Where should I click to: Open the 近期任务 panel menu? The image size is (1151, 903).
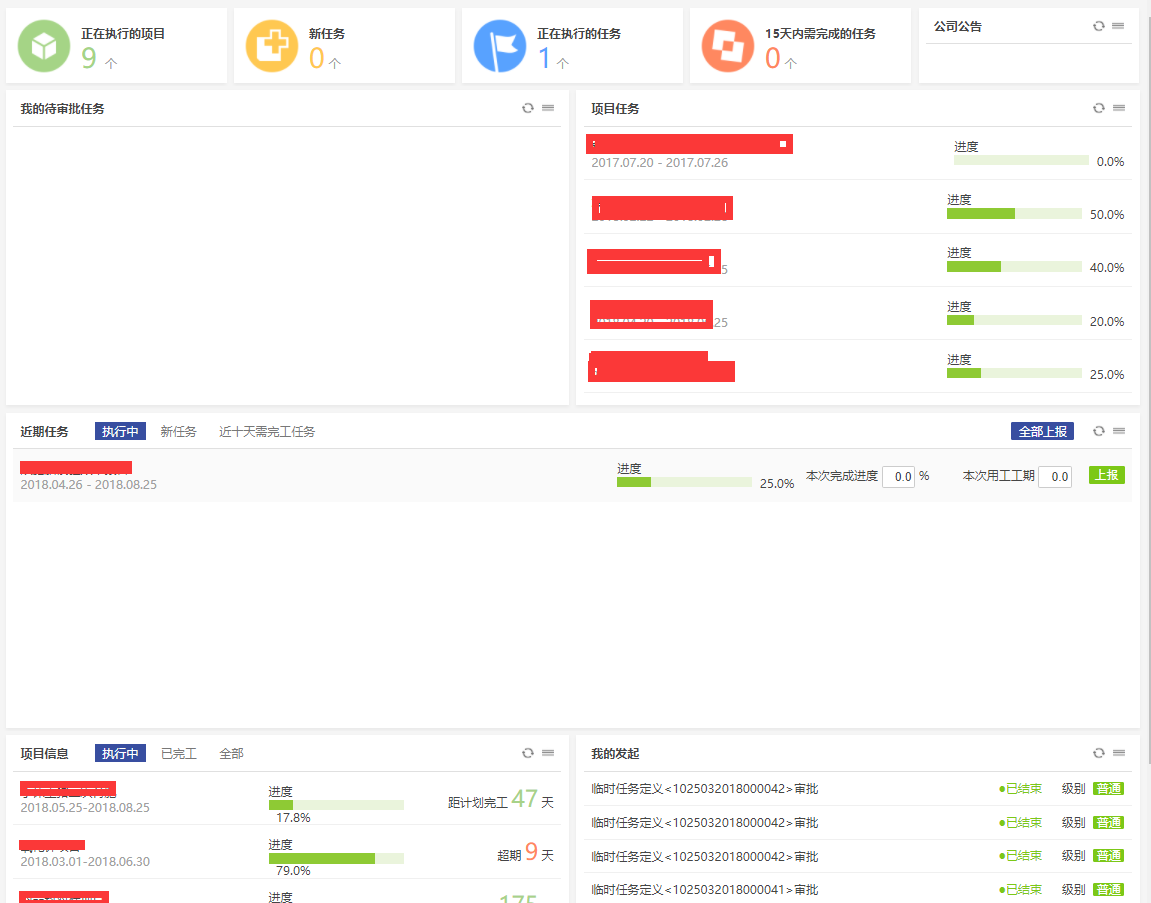(1119, 431)
